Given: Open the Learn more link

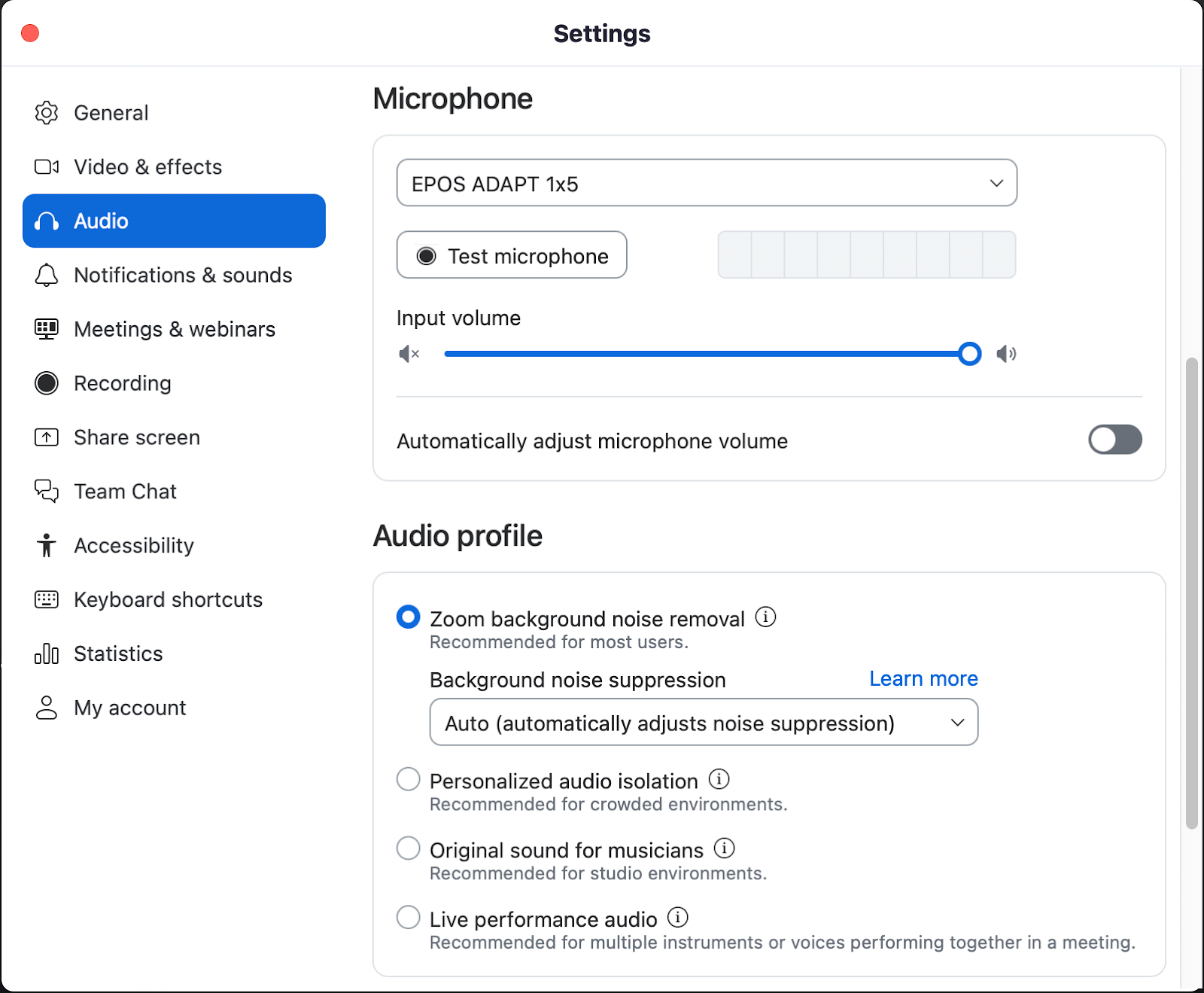Looking at the screenshot, I should (x=923, y=678).
